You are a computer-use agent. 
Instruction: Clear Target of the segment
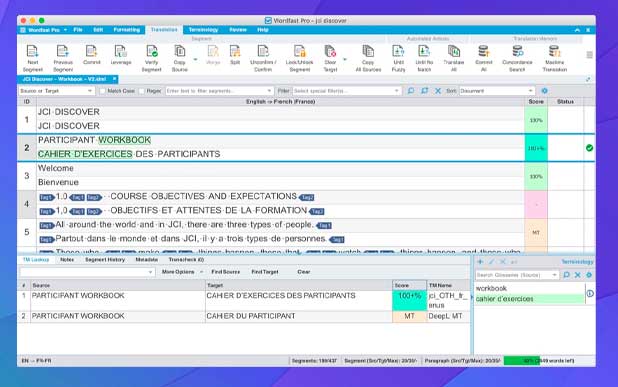pos(330,58)
